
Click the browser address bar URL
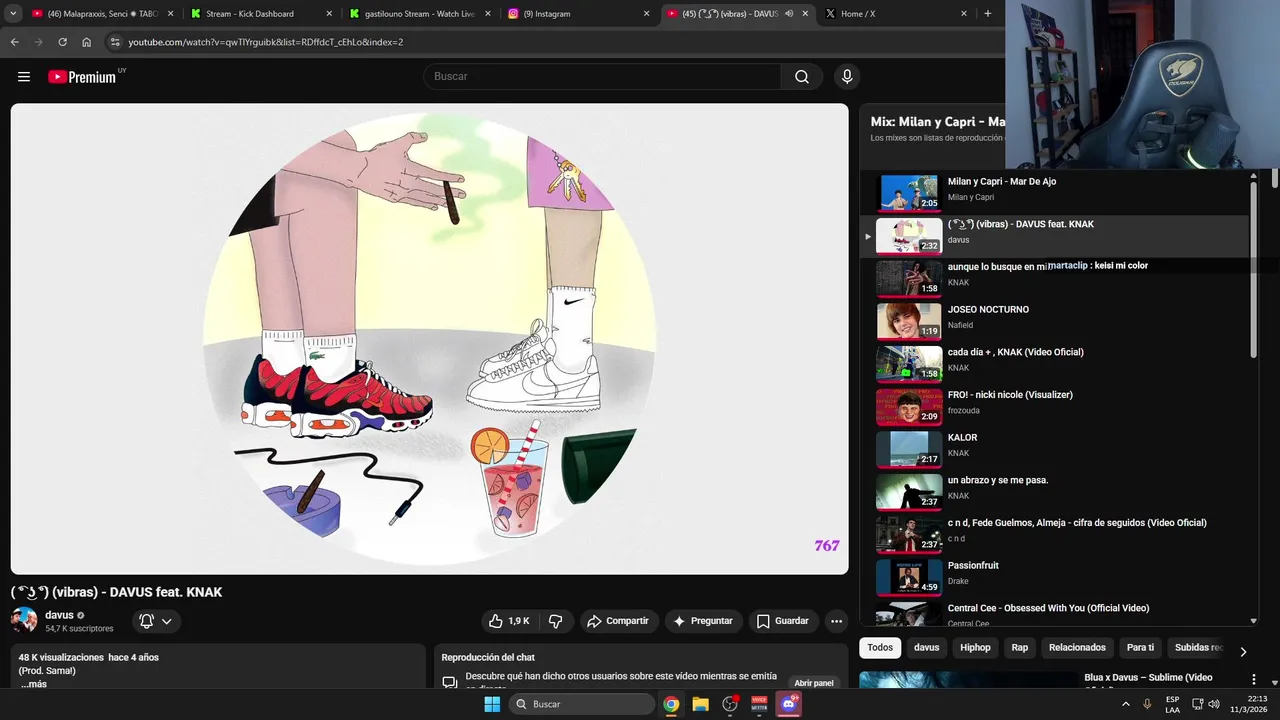tap(266, 42)
